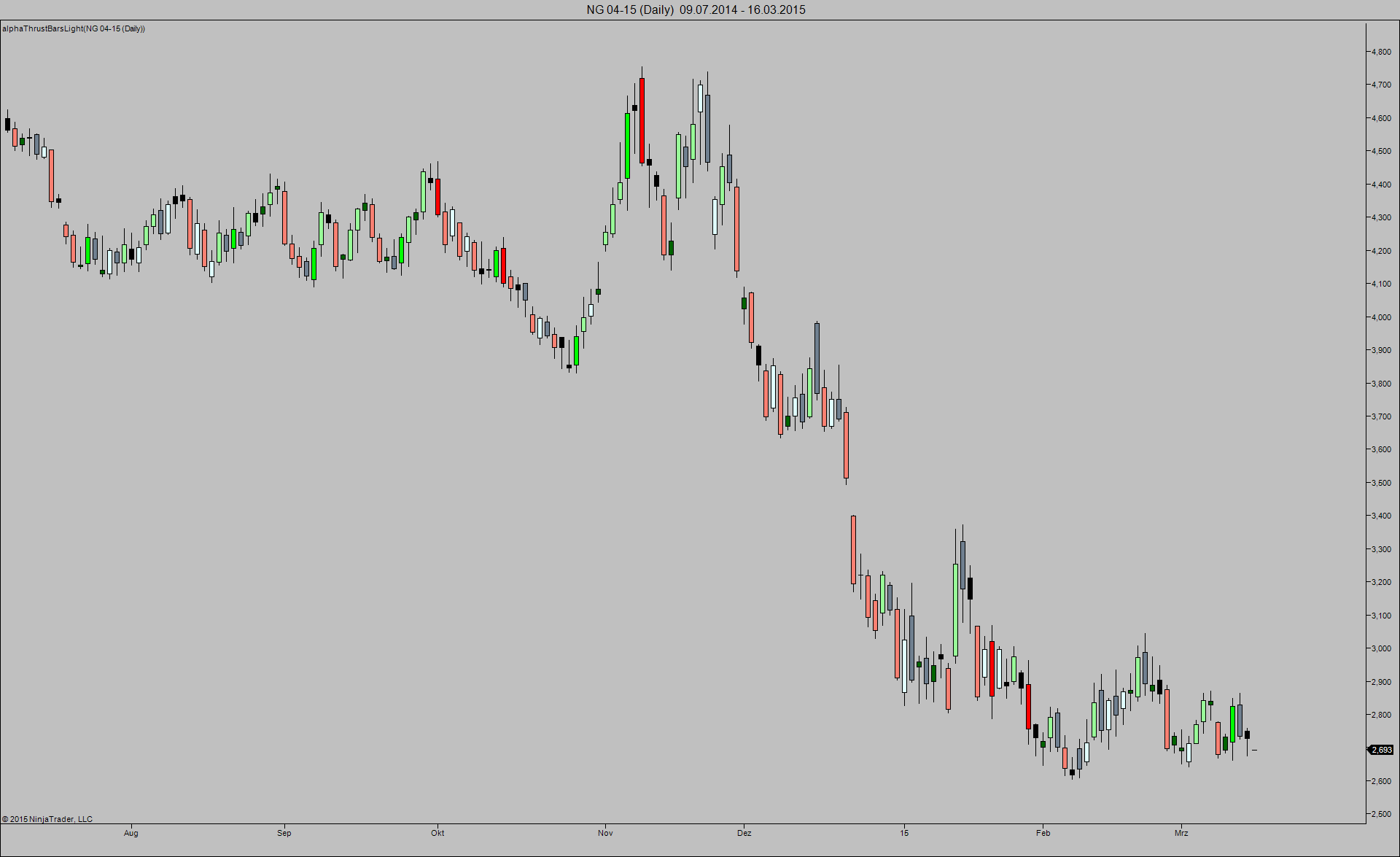The image size is (1400, 857).
Task: Select the 15 year label on time axis
Action: click(x=904, y=833)
